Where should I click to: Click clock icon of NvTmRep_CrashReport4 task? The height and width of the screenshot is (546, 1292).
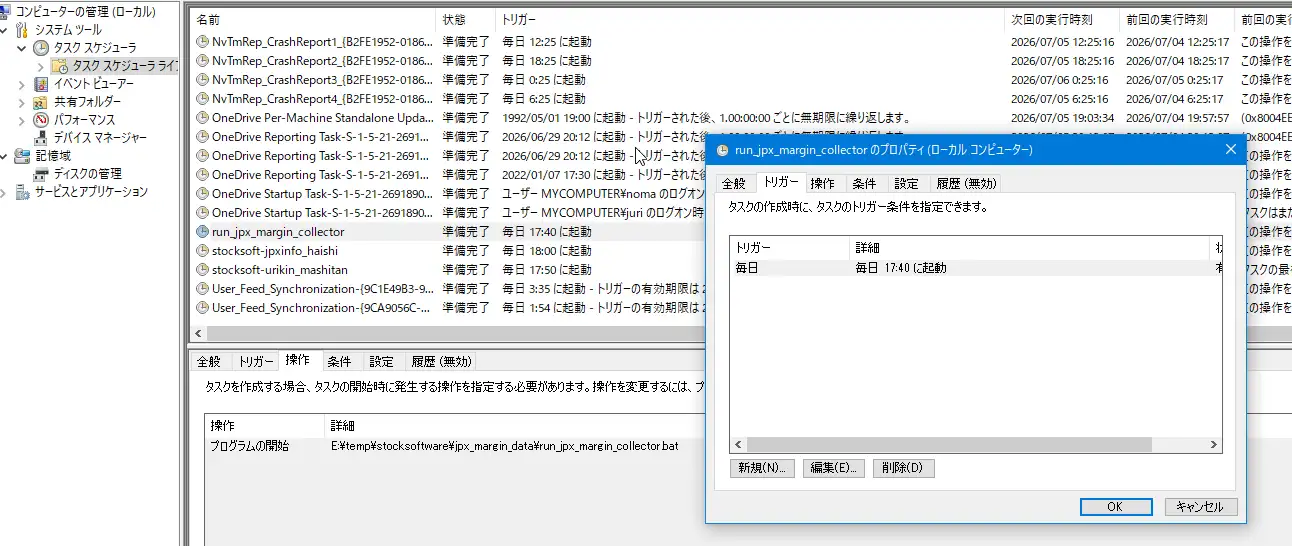click(x=203, y=99)
